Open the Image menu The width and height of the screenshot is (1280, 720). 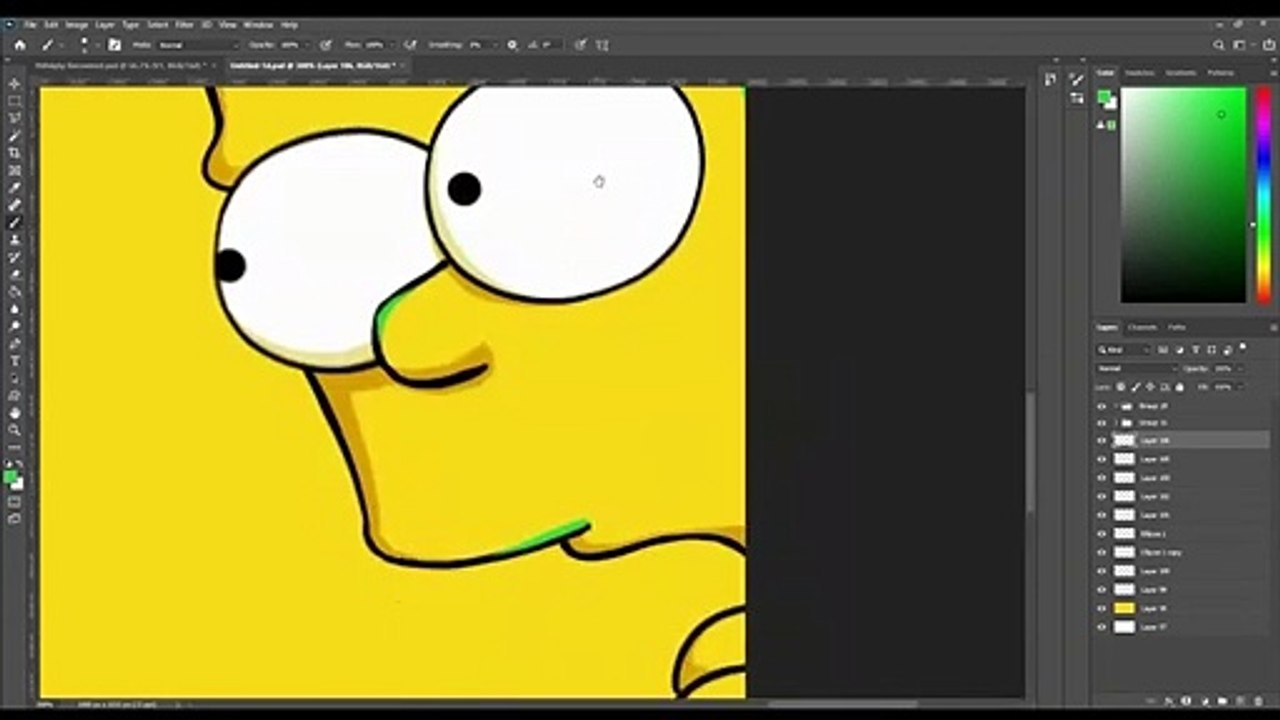click(x=77, y=24)
